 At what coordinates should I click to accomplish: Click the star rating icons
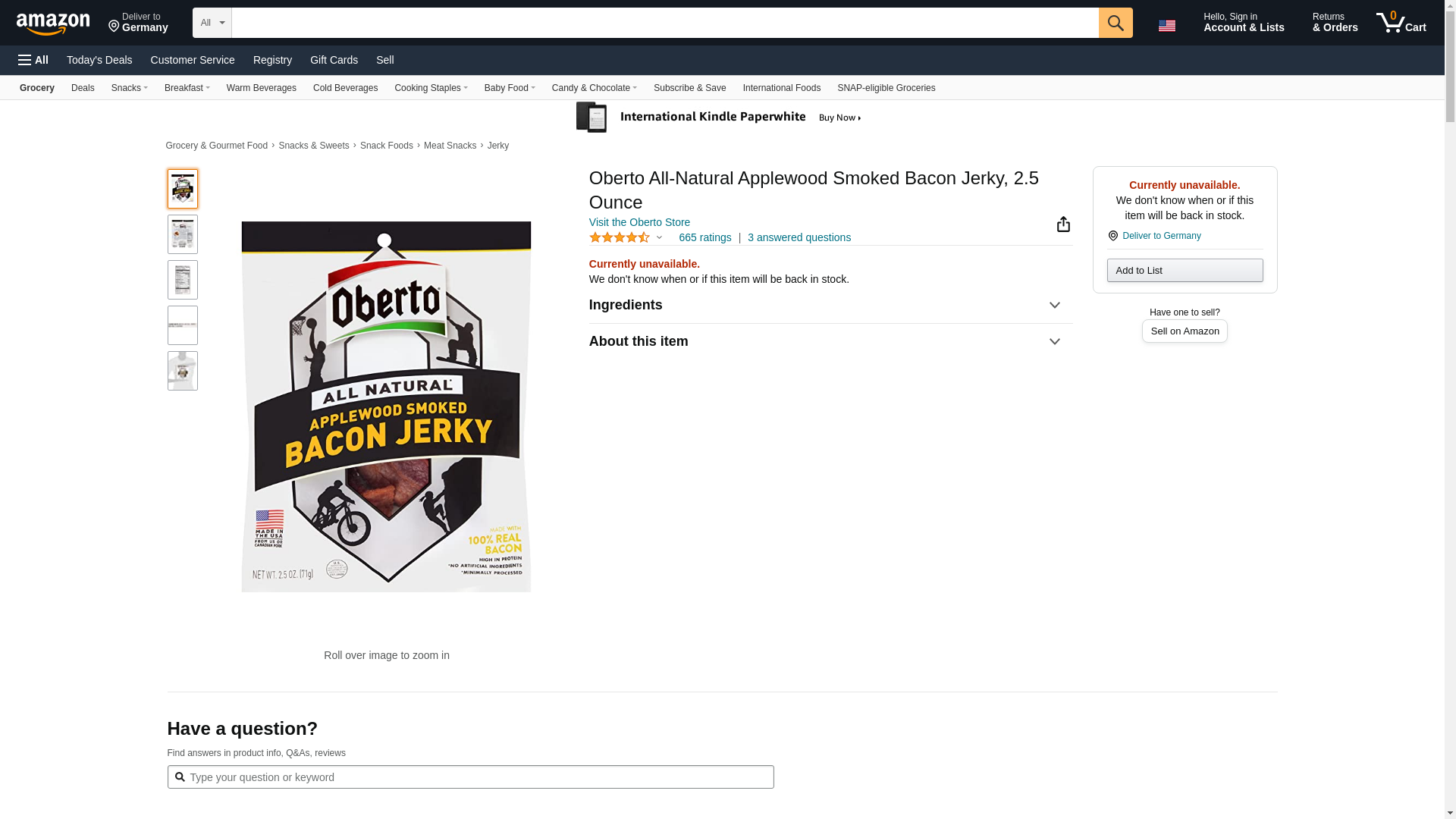pyautogui.click(x=619, y=238)
